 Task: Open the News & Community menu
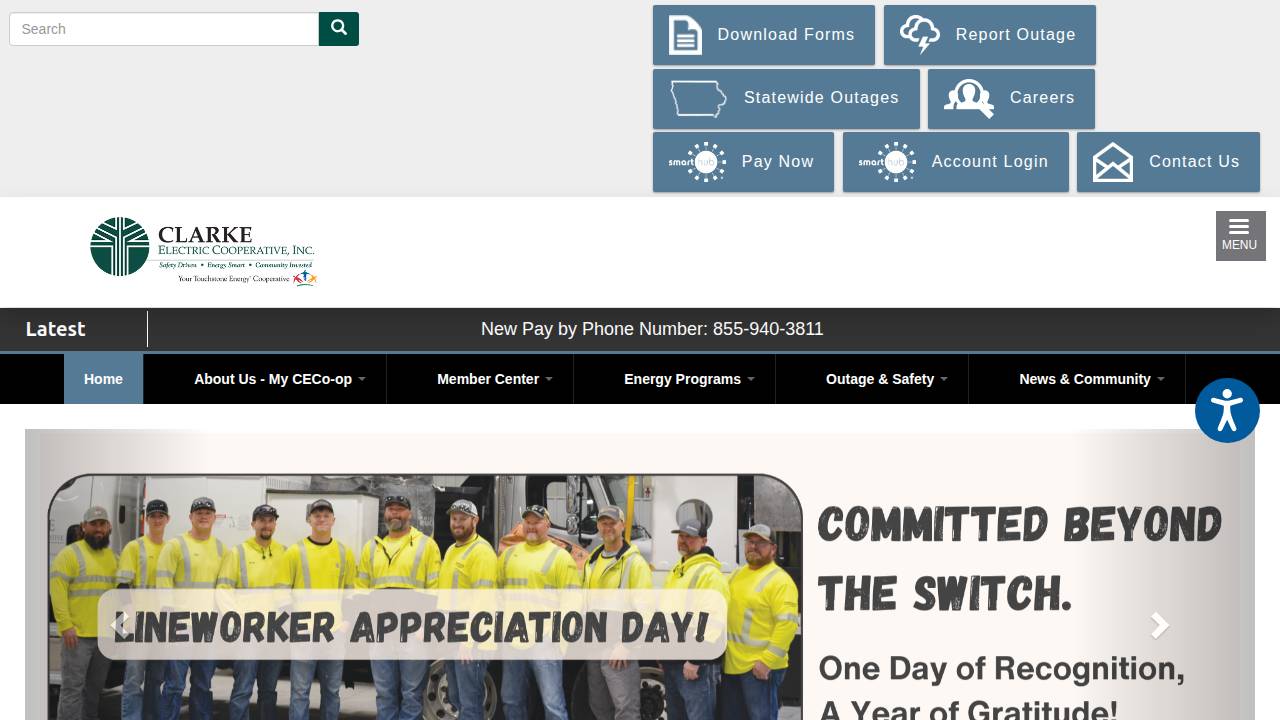point(1084,379)
